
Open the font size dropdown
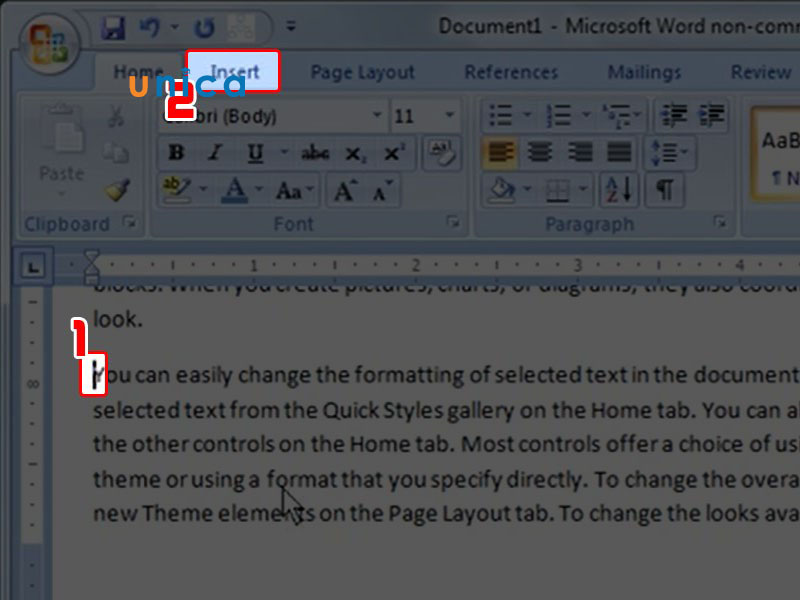(x=449, y=115)
